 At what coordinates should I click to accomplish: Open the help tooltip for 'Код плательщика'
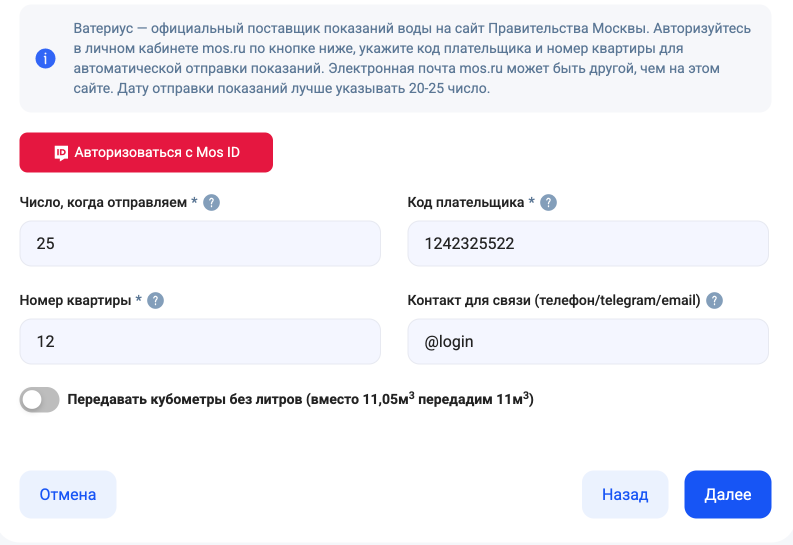[548, 202]
